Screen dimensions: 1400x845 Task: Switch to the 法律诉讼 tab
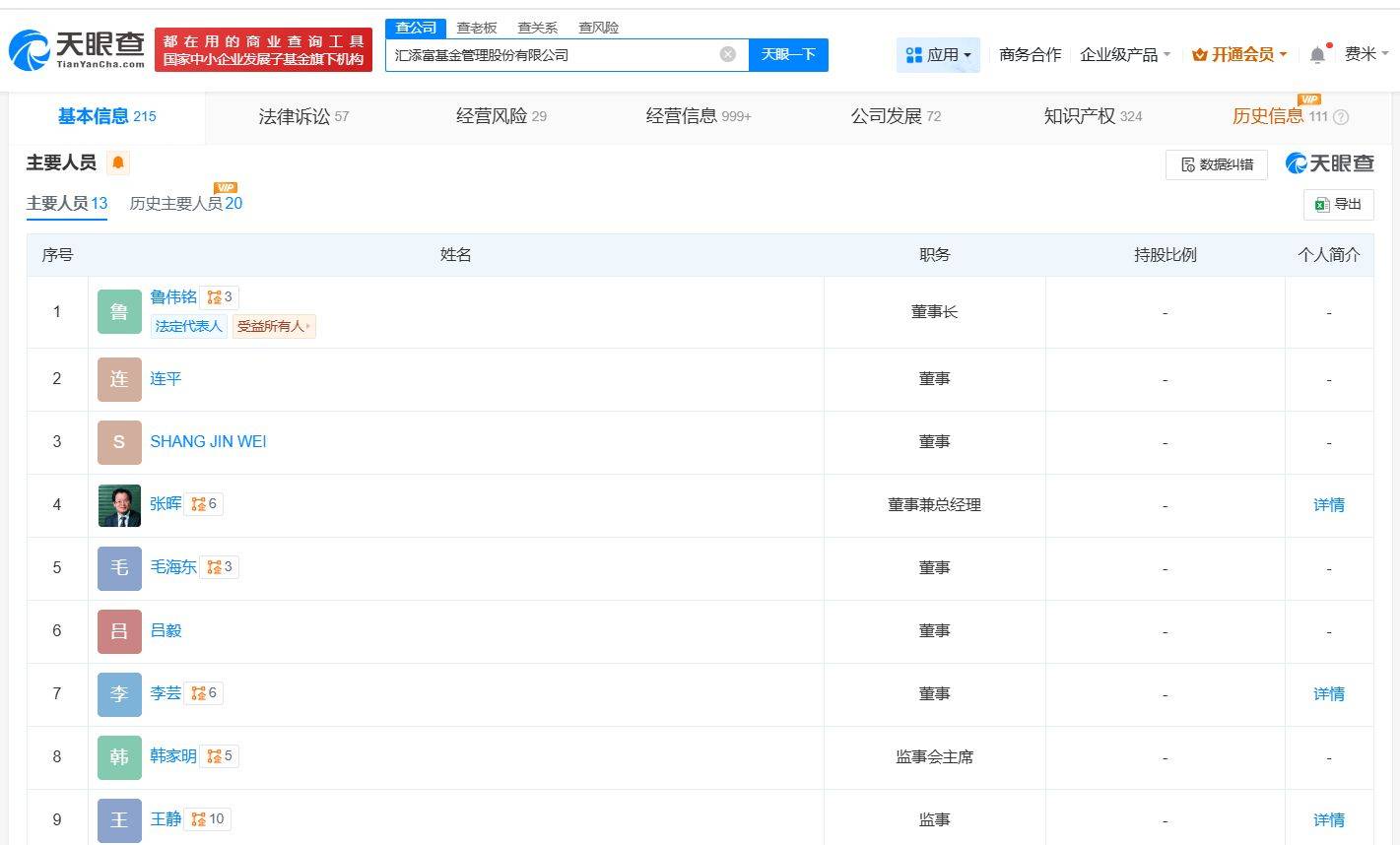pos(302,116)
